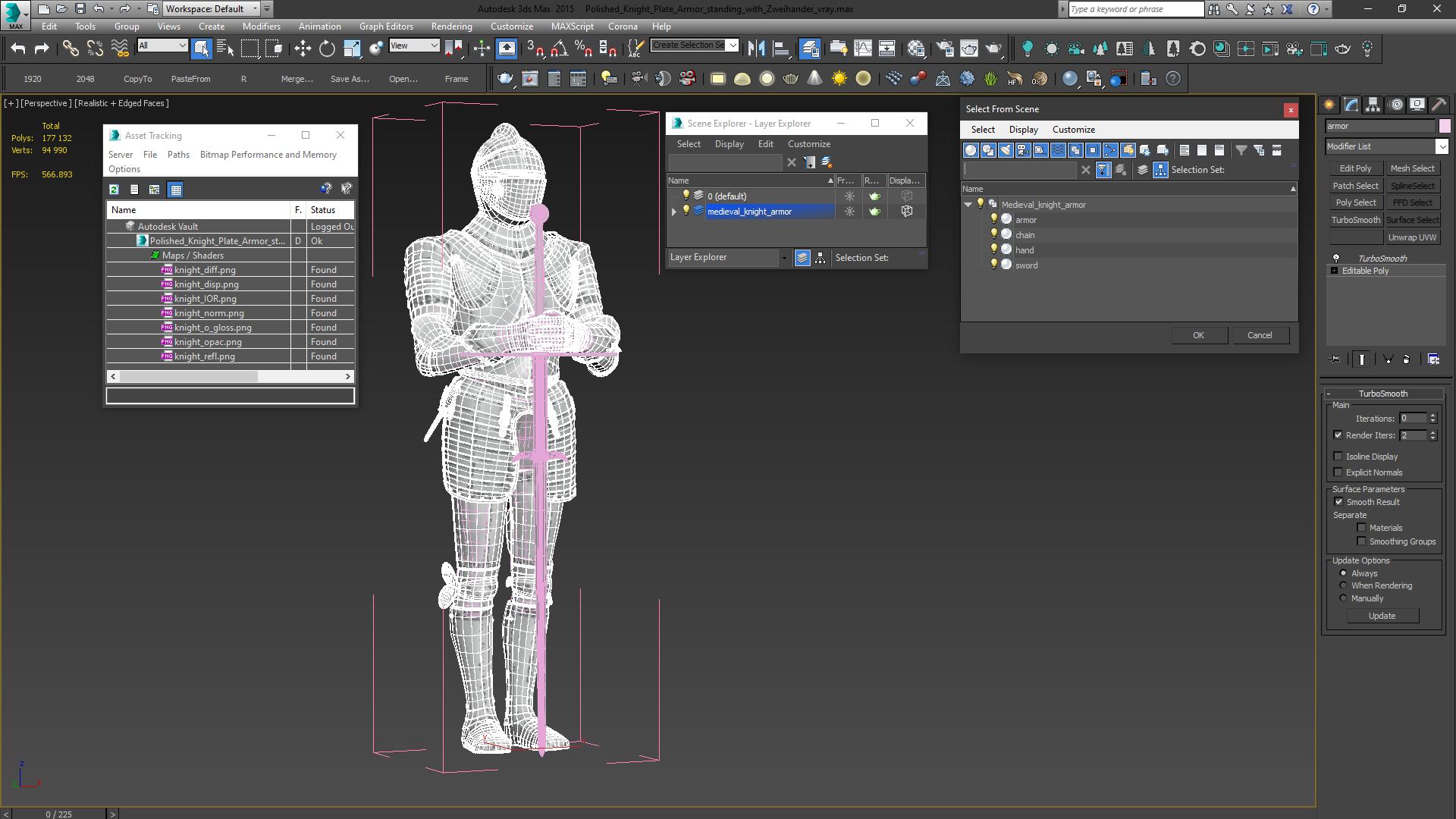The image size is (1456, 819).
Task: Select the Move tool in the main toolbar
Action: (303, 49)
